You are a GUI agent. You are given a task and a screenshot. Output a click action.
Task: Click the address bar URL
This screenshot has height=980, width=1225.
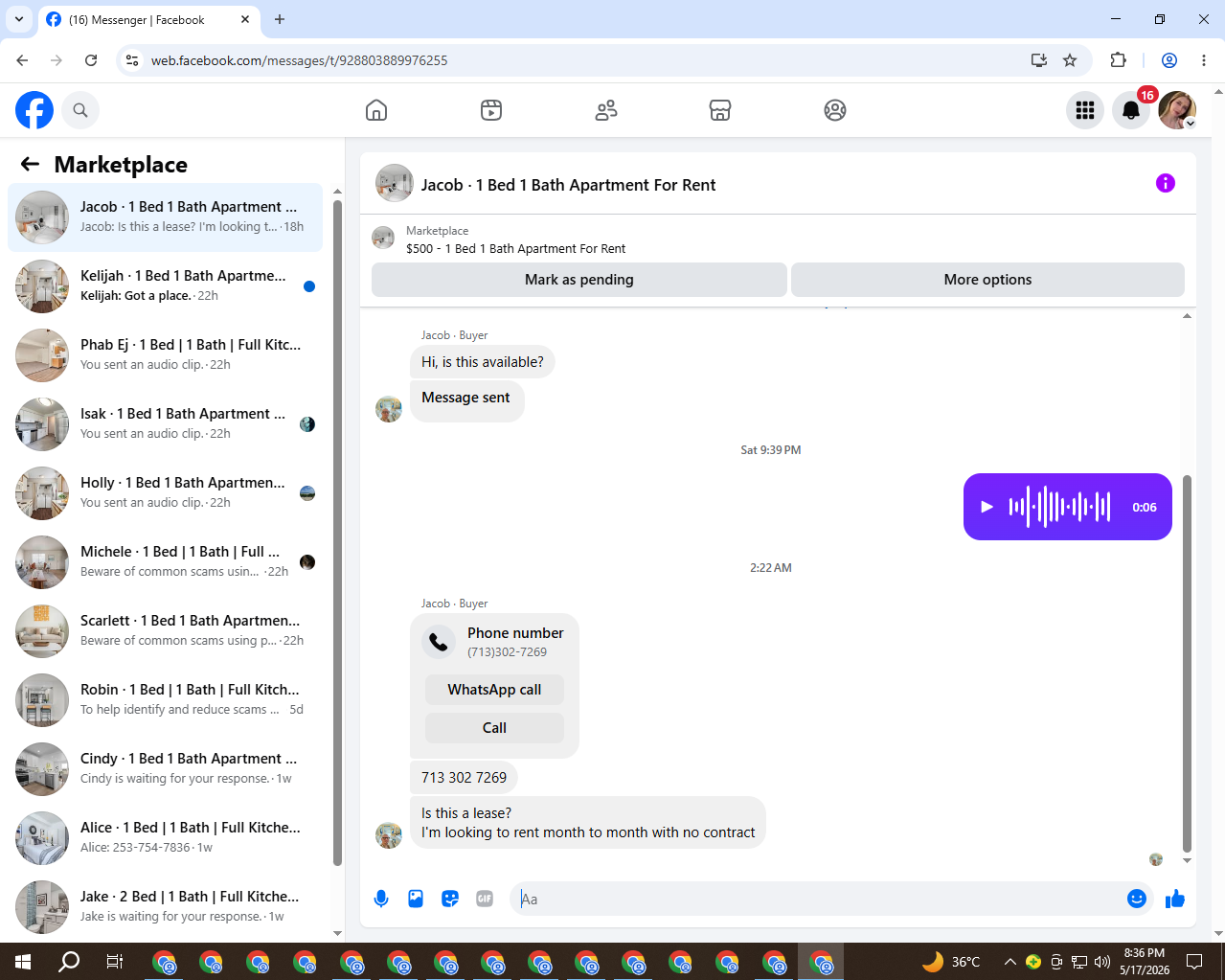(300, 60)
